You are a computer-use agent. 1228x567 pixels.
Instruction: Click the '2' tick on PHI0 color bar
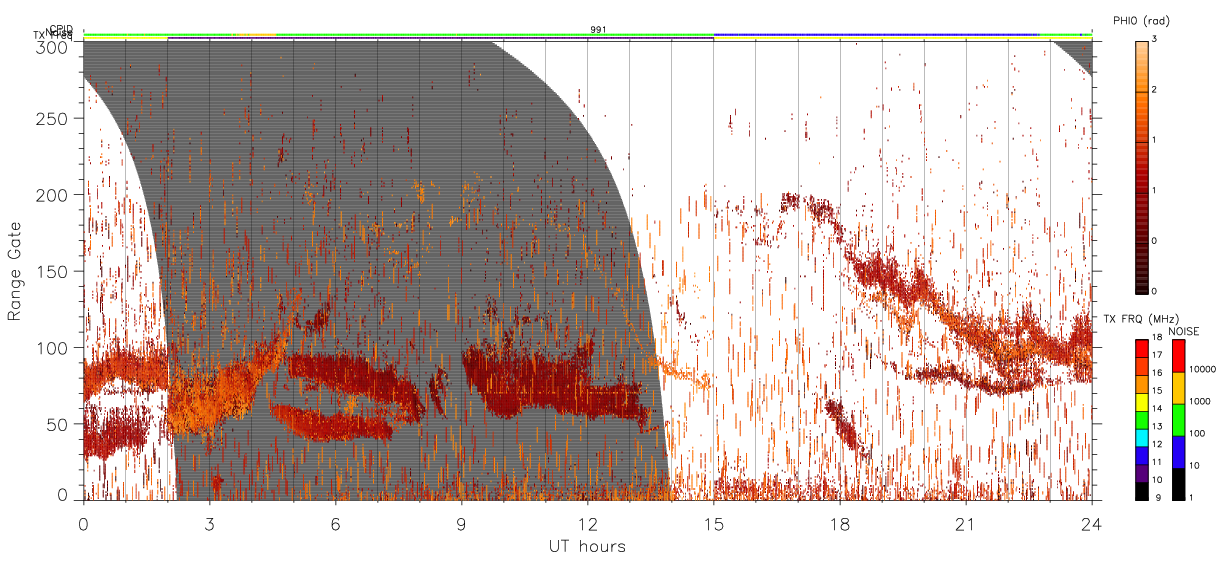(x=1154, y=91)
